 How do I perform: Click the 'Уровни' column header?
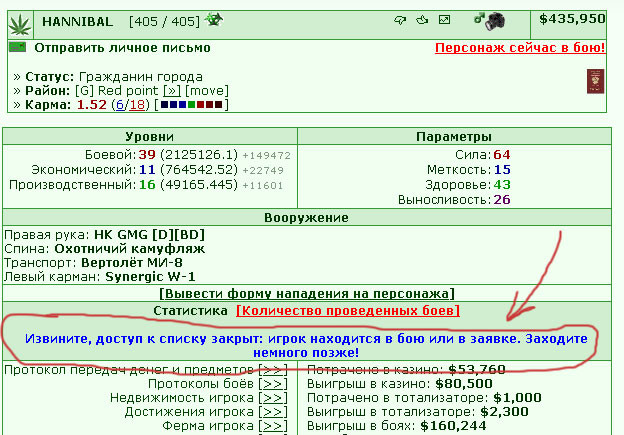point(150,137)
